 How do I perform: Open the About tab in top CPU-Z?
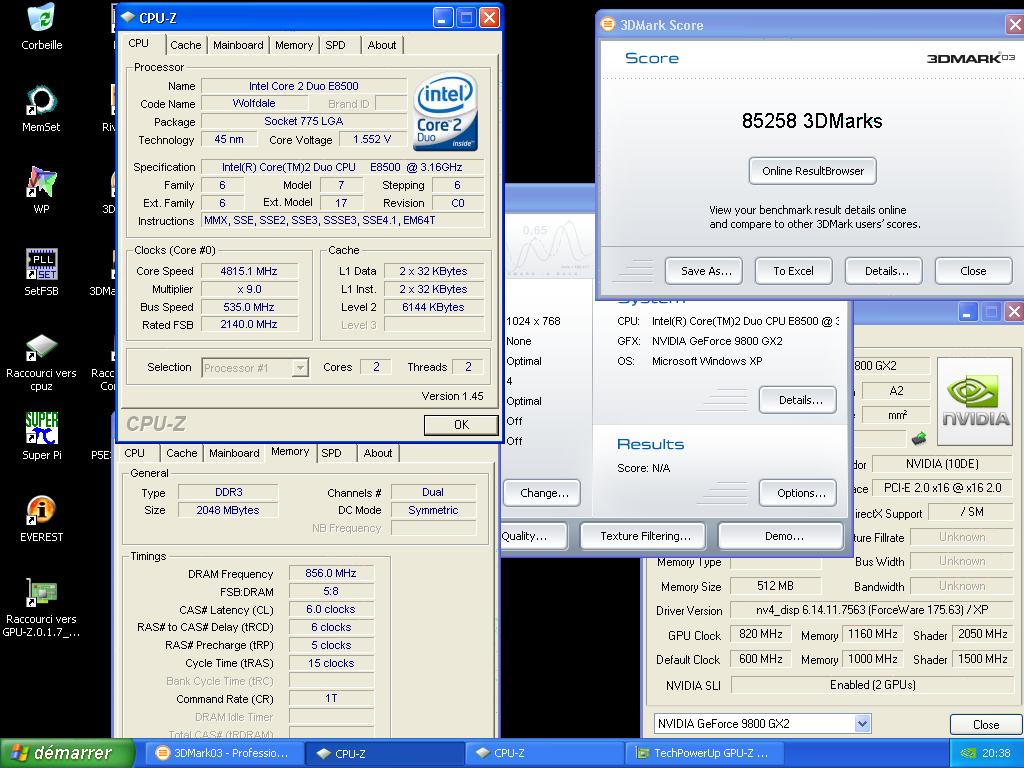(381, 45)
